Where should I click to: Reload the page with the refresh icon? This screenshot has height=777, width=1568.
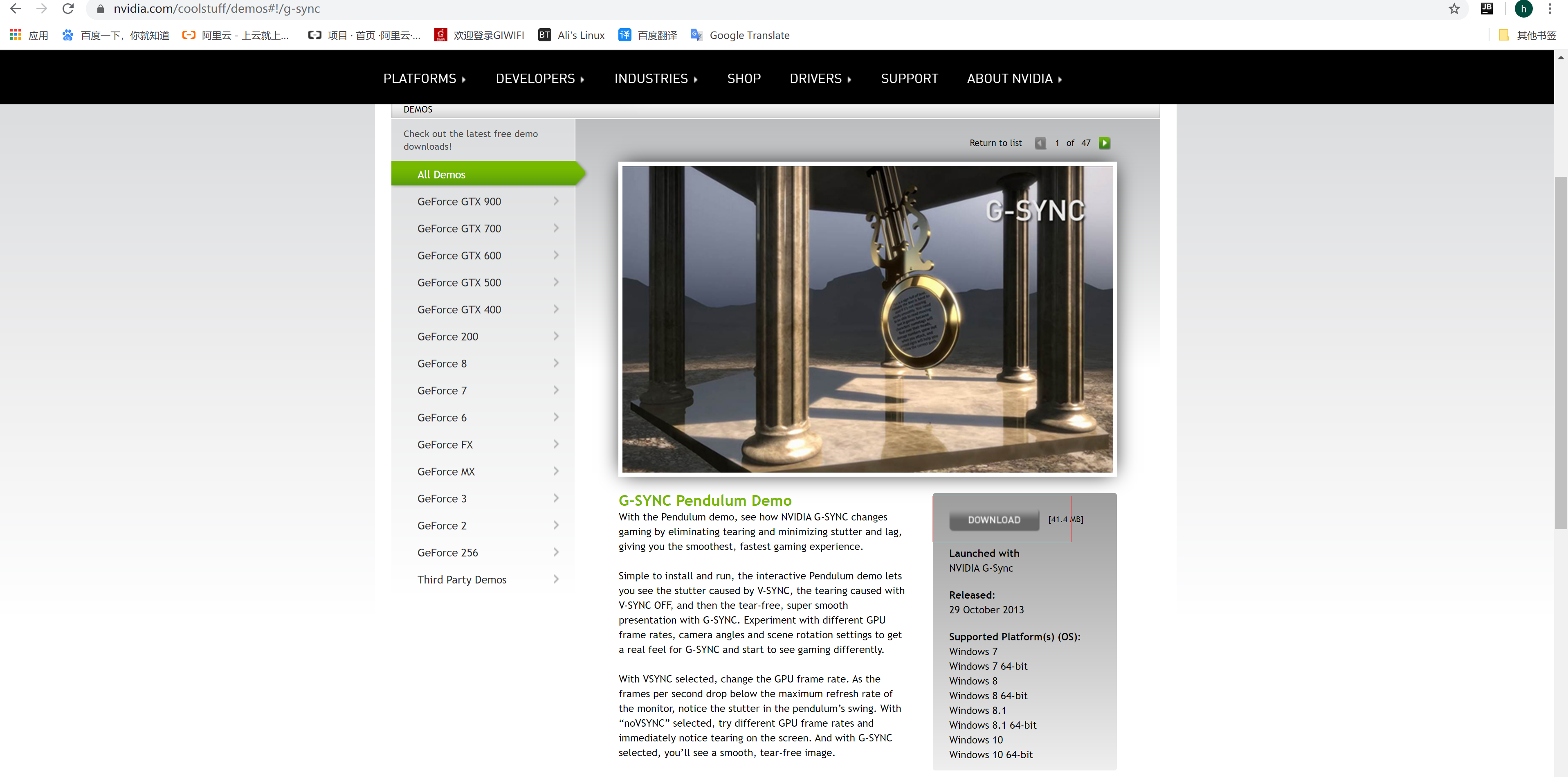[68, 9]
